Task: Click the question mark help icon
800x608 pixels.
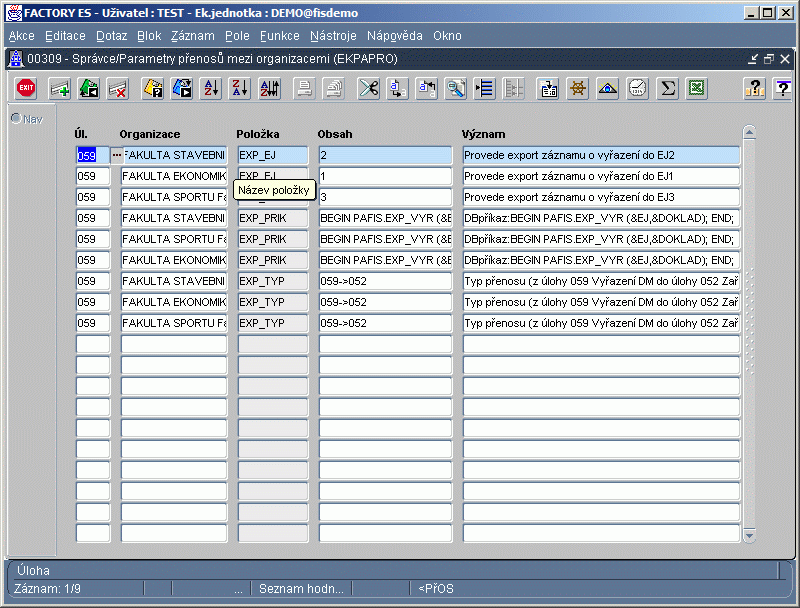Action: pos(783,88)
